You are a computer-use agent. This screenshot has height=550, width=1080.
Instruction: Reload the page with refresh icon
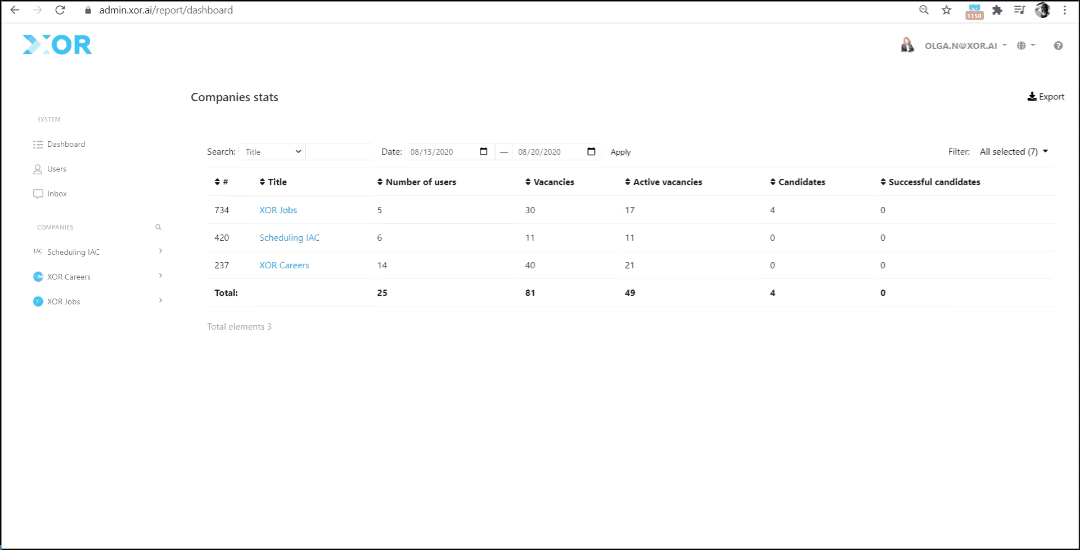click(60, 10)
